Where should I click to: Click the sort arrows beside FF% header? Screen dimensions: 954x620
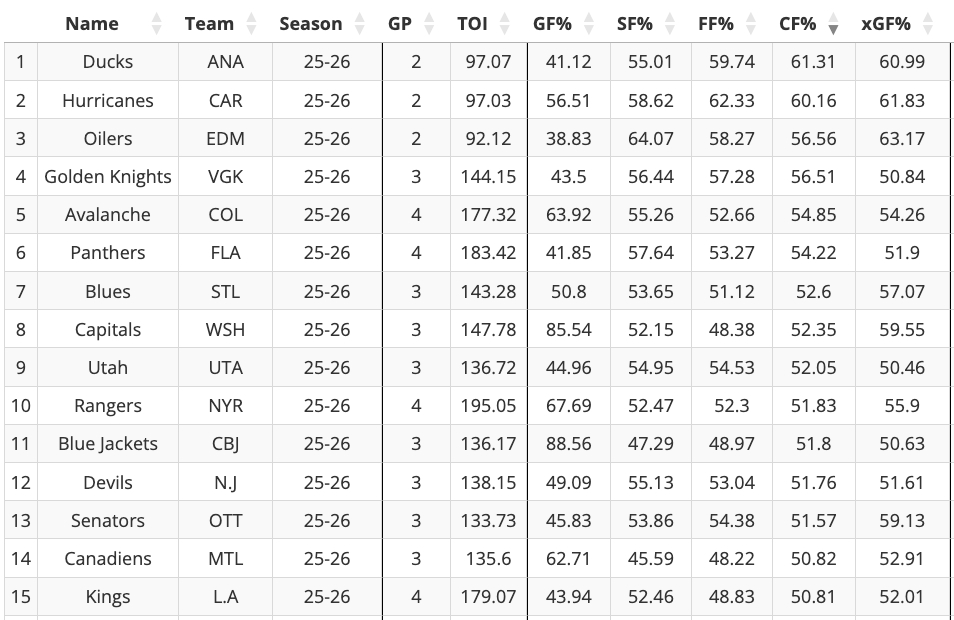(x=751, y=24)
